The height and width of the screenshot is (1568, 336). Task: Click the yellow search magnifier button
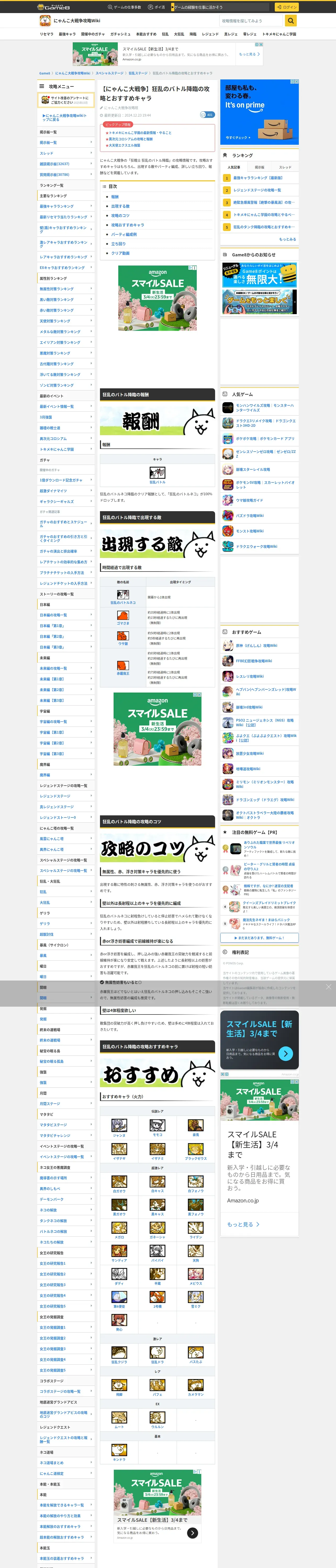pos(291,21)
